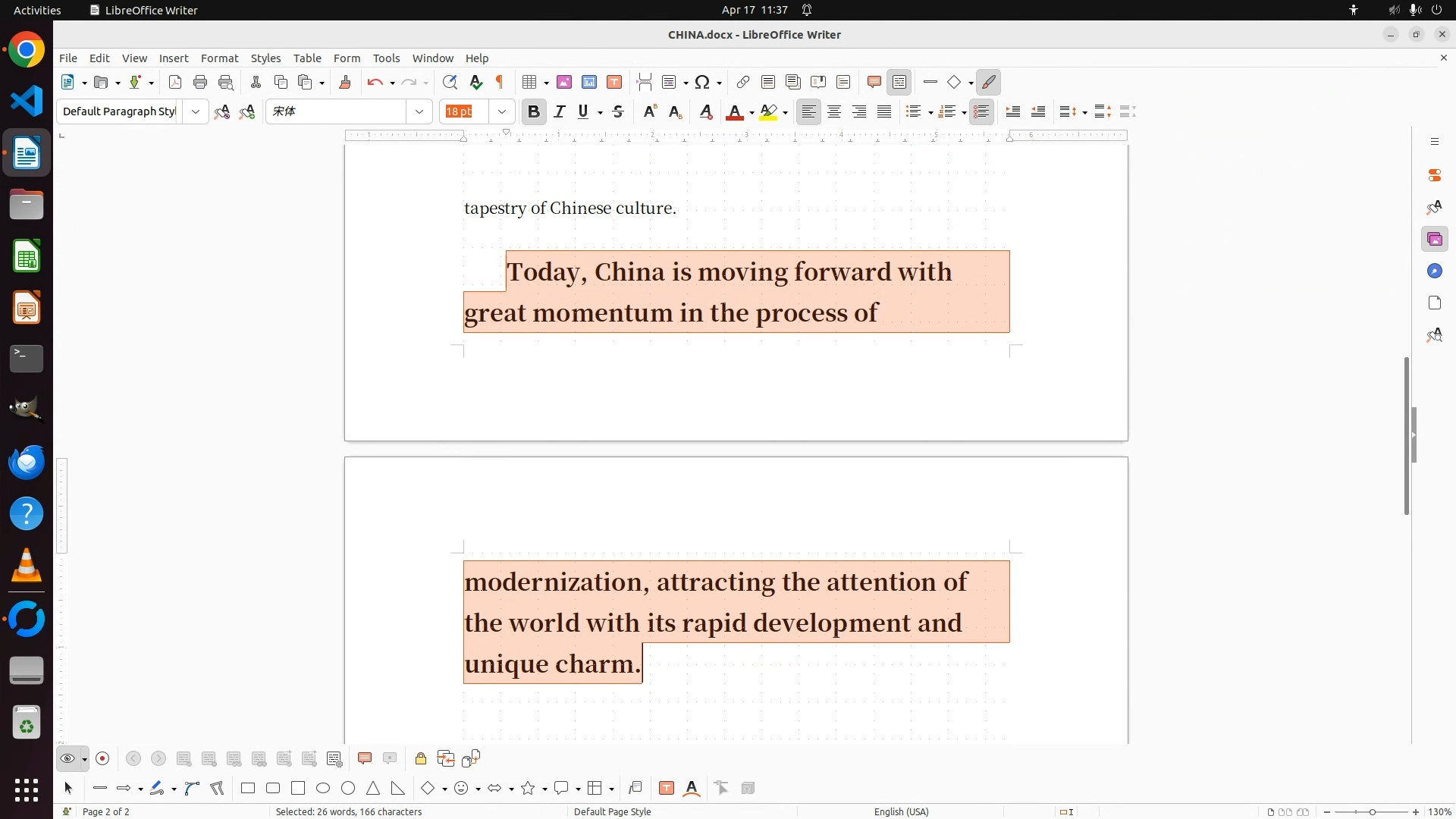Toggle Bold formatting off
Image resolution: width=1456 pixels, height=819 pixels.
534,112
